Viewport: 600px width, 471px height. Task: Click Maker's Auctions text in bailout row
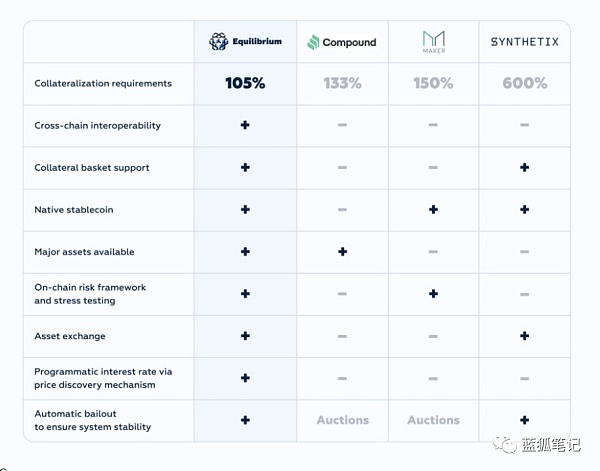coord(433,420)
